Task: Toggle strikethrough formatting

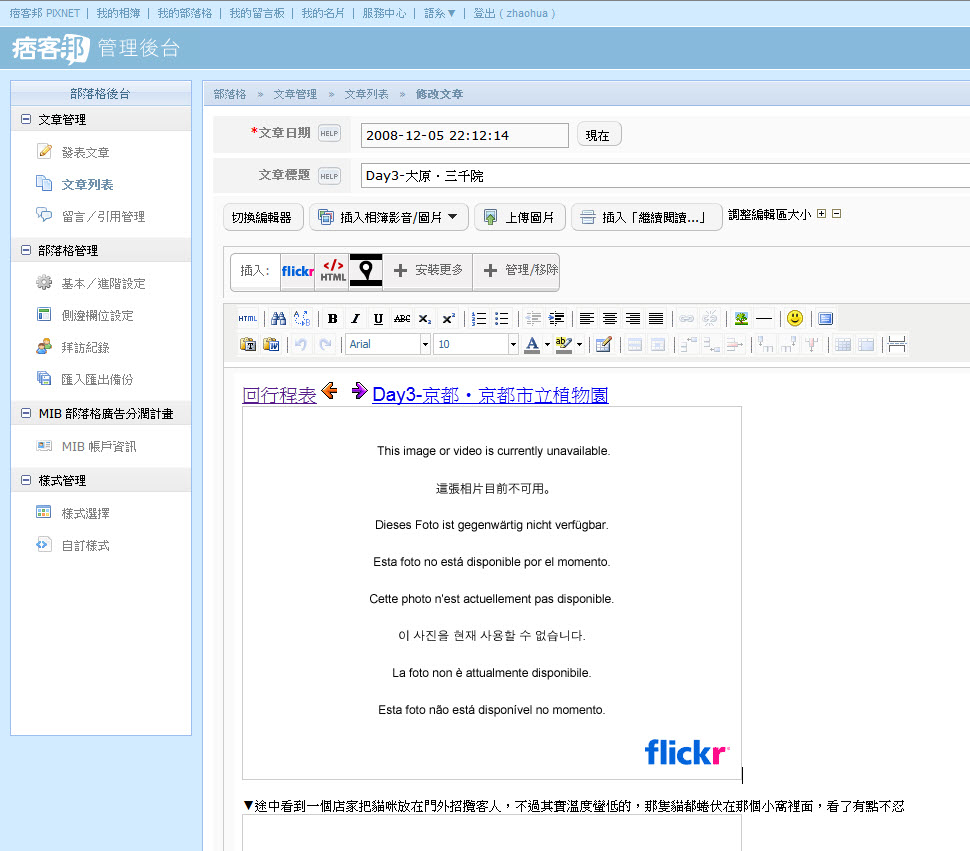Action: point(401,319)
